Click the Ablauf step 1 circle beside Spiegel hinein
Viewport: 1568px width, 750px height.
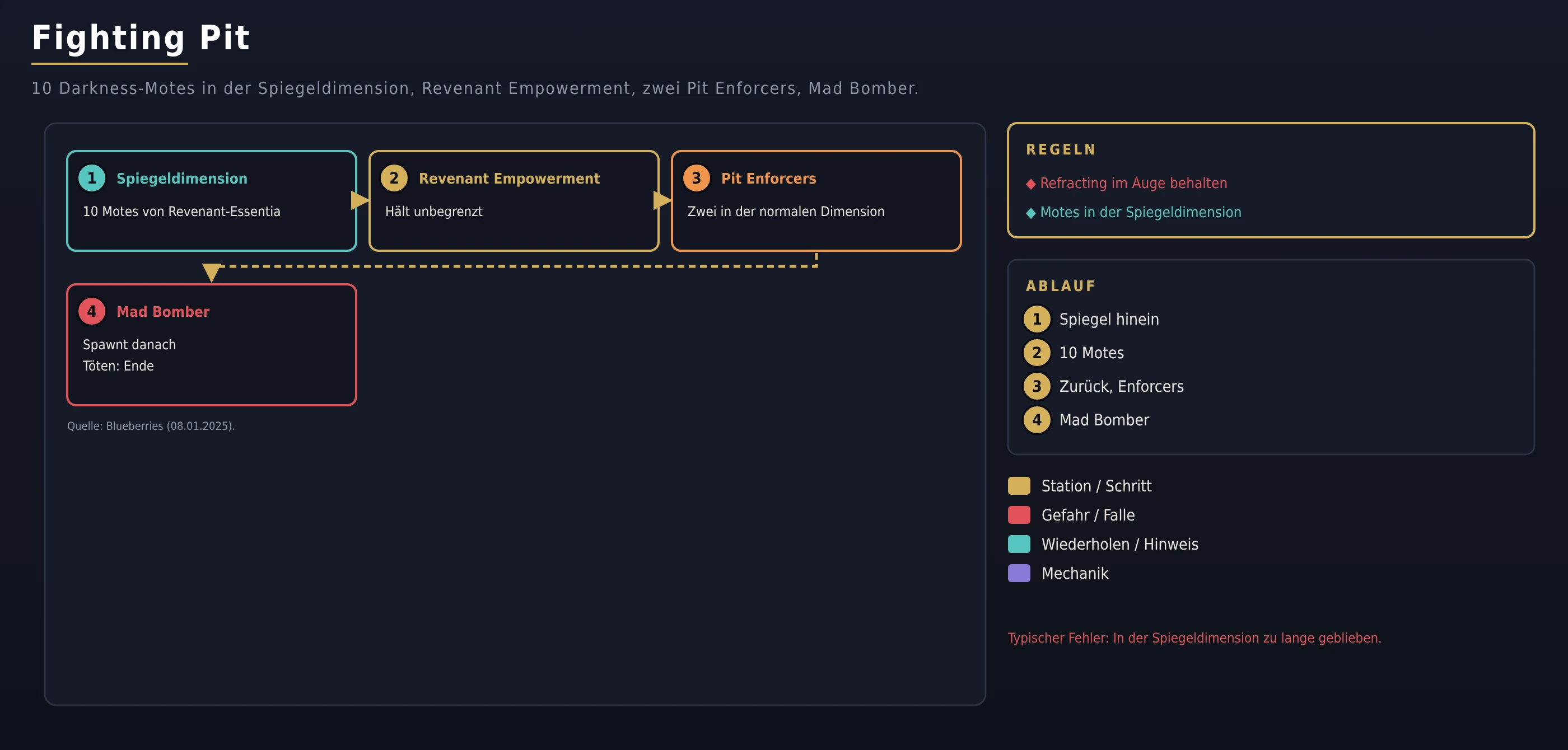coord(1037,320)
